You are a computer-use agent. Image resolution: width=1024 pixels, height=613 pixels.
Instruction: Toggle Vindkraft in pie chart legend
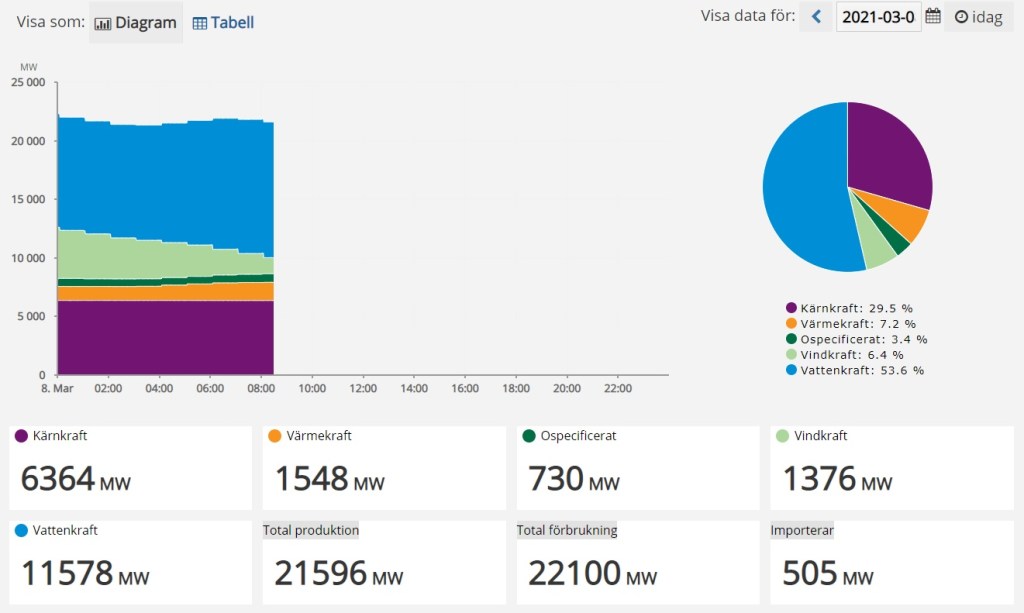click(845, 354)
